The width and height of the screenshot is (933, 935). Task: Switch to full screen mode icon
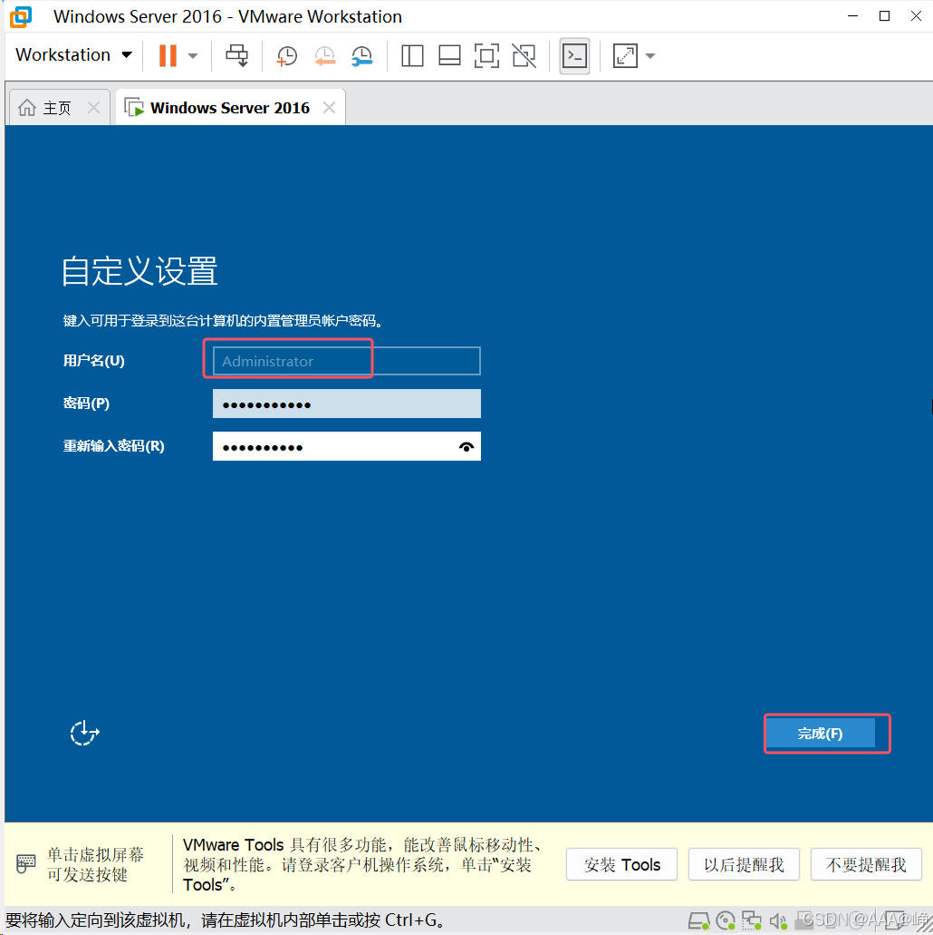(486, 56)
